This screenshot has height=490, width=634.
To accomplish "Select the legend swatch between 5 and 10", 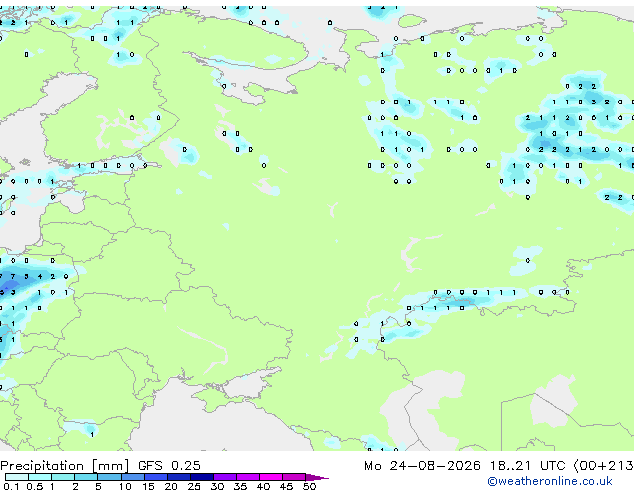I will click(x=110, y=477).
